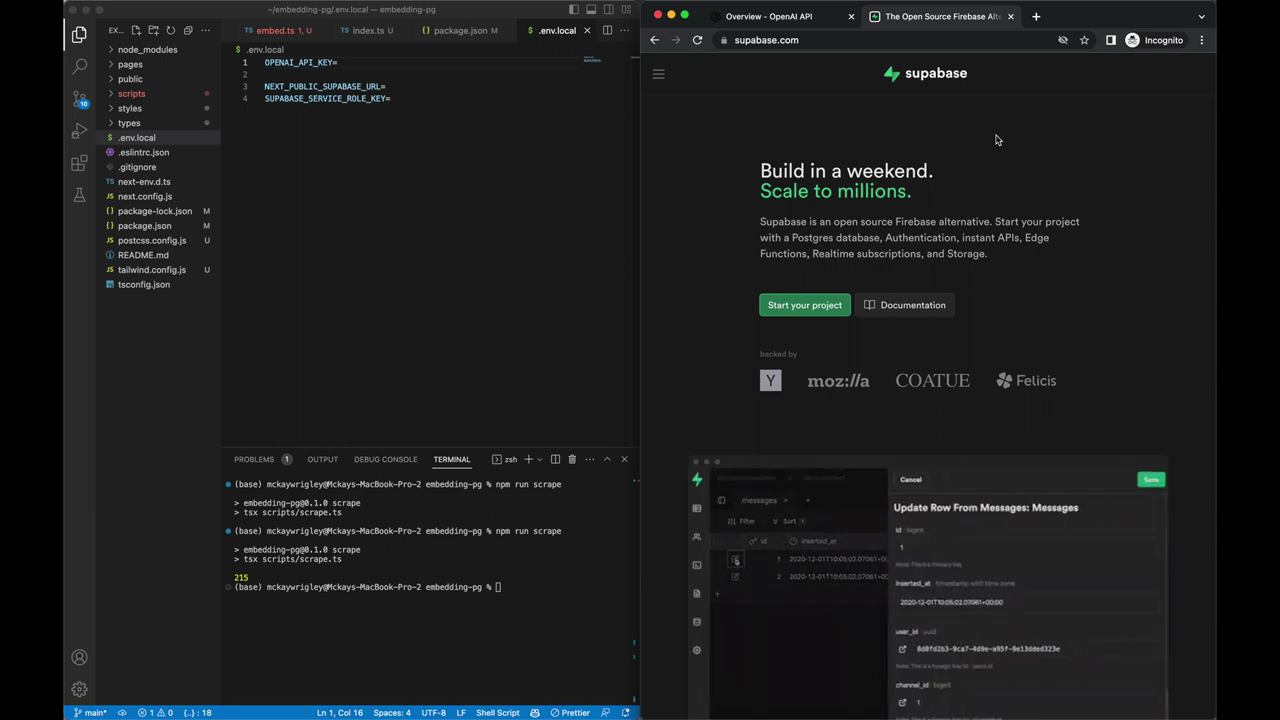The image size is (1280, 720).
Task: Click the Shell Script language mode
Action: coord(497,713)
